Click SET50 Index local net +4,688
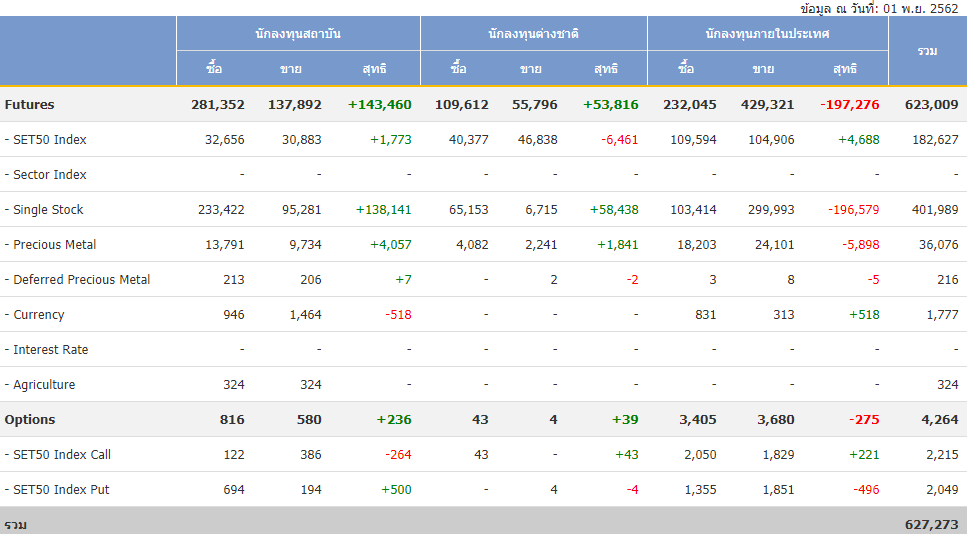This screenshot has height=534, width=973. 859,140
